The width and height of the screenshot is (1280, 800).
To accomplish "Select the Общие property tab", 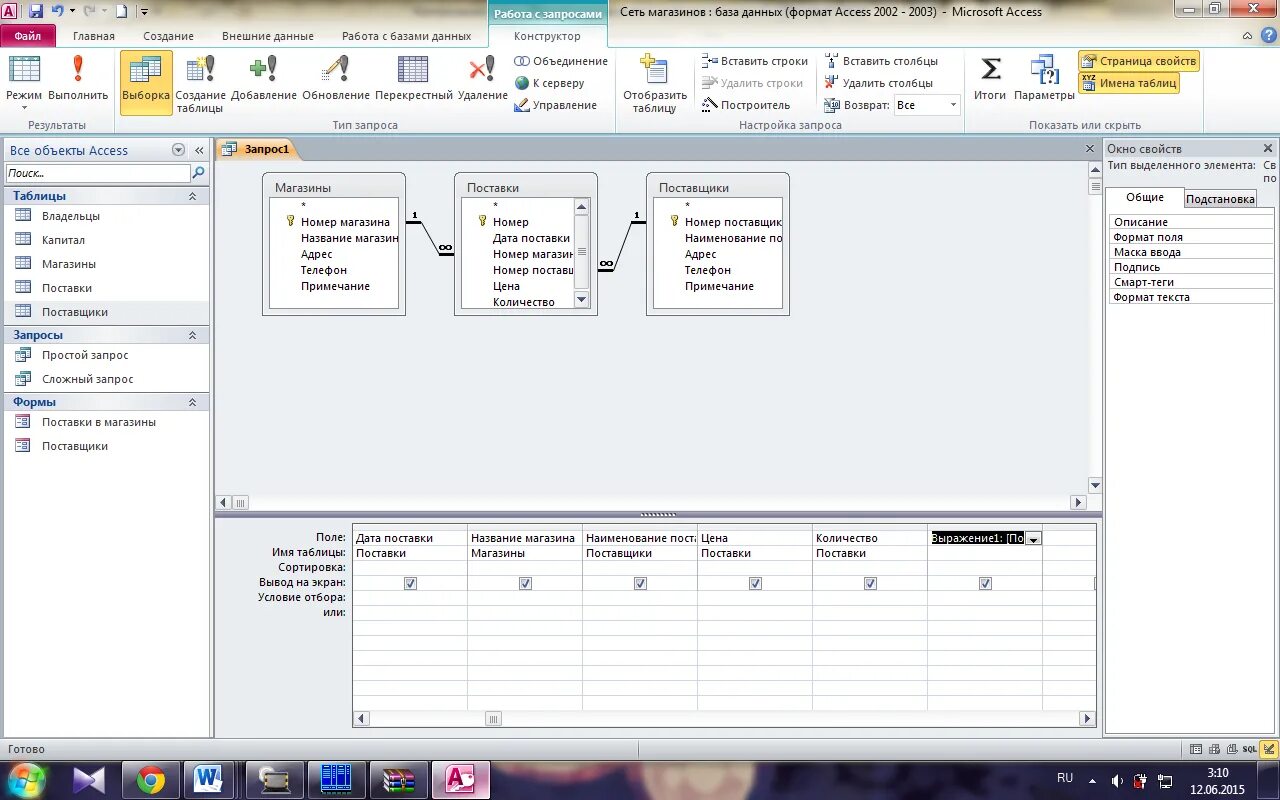I will click(x=1144, y=197).
